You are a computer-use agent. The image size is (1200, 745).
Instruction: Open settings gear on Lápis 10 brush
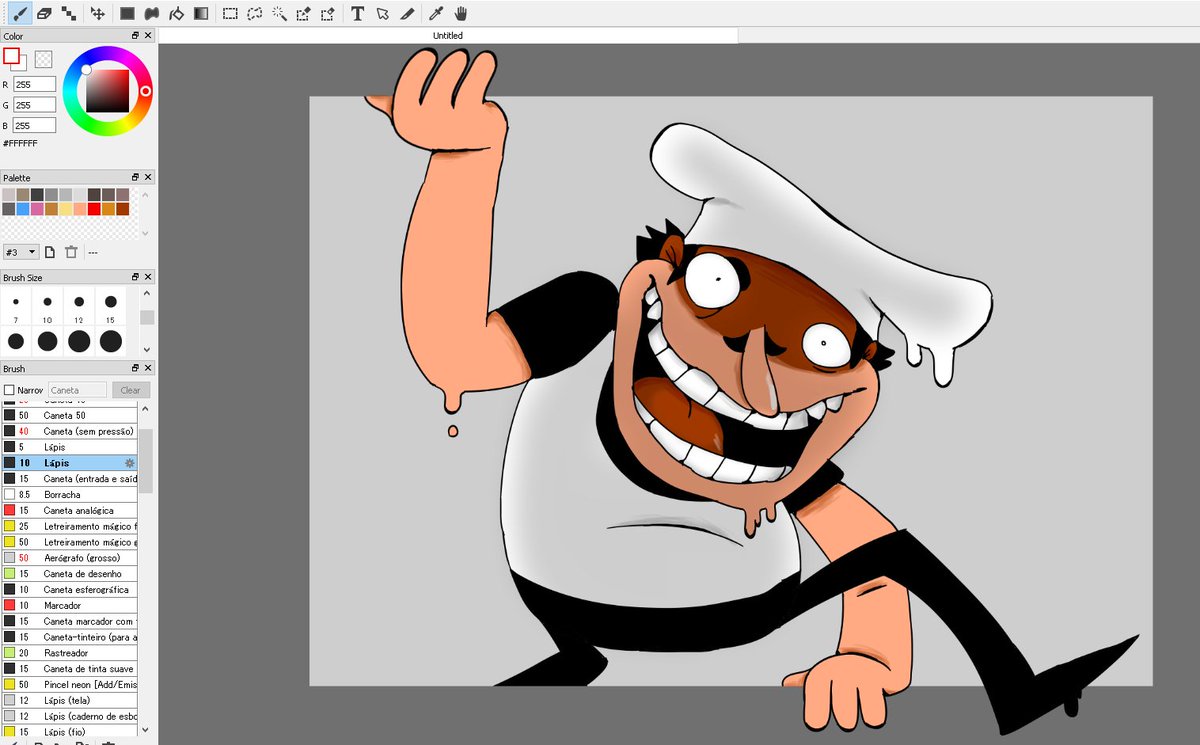(129, 463)
